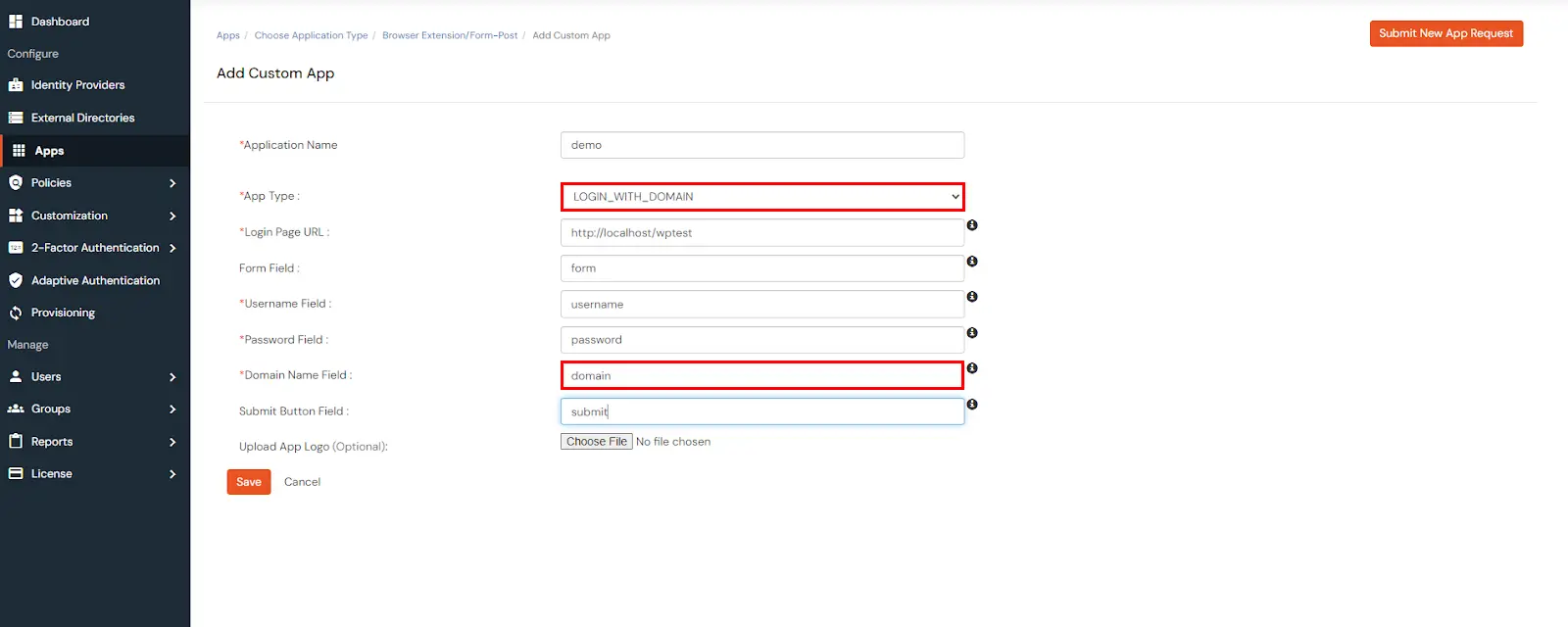The height and width of the screenshot is (627, 1568).
Task: Click info icon beside Submit Button Field
Action: [972, 405]
